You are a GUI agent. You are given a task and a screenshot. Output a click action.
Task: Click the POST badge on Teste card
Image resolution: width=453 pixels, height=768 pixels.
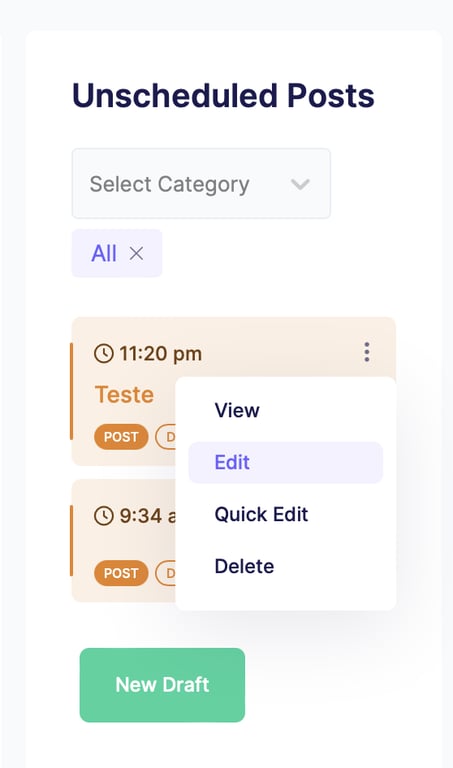click(121, 437)
